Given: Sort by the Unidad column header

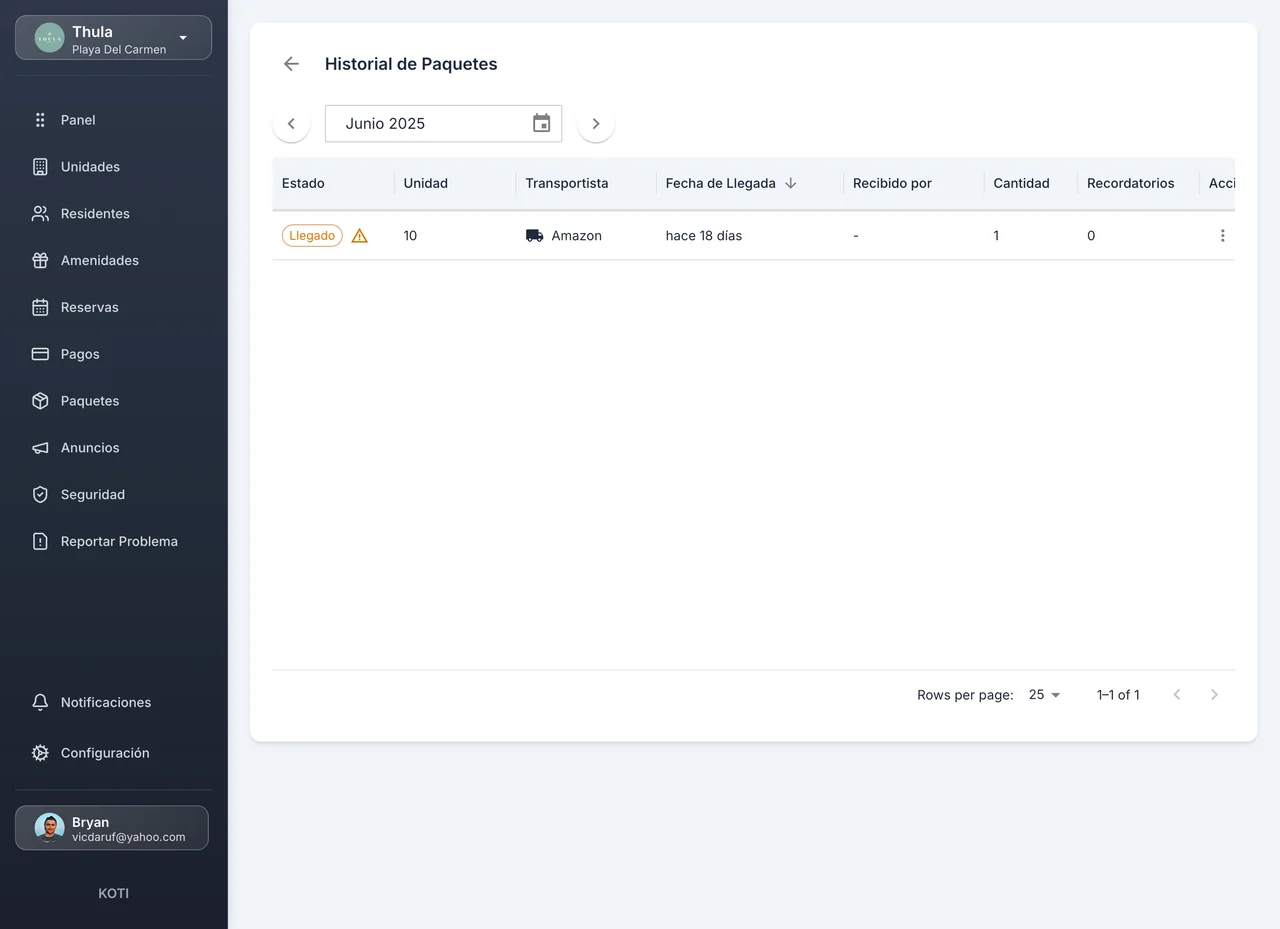Looking at the screenshot, I should [425, 183].
